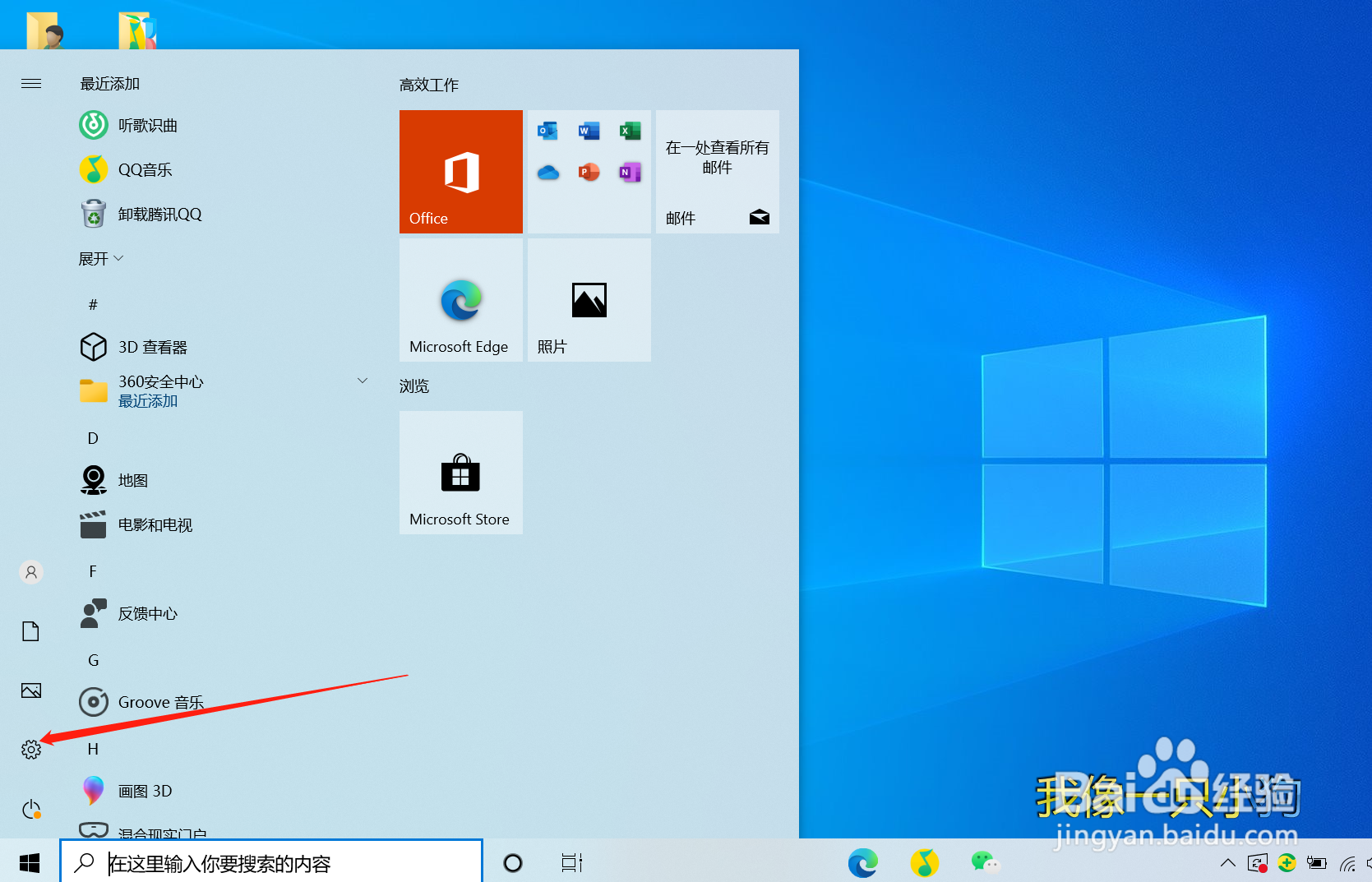Open OneDrive from the Office apps tile
The image size is (1372, 882).
(547, 172)
